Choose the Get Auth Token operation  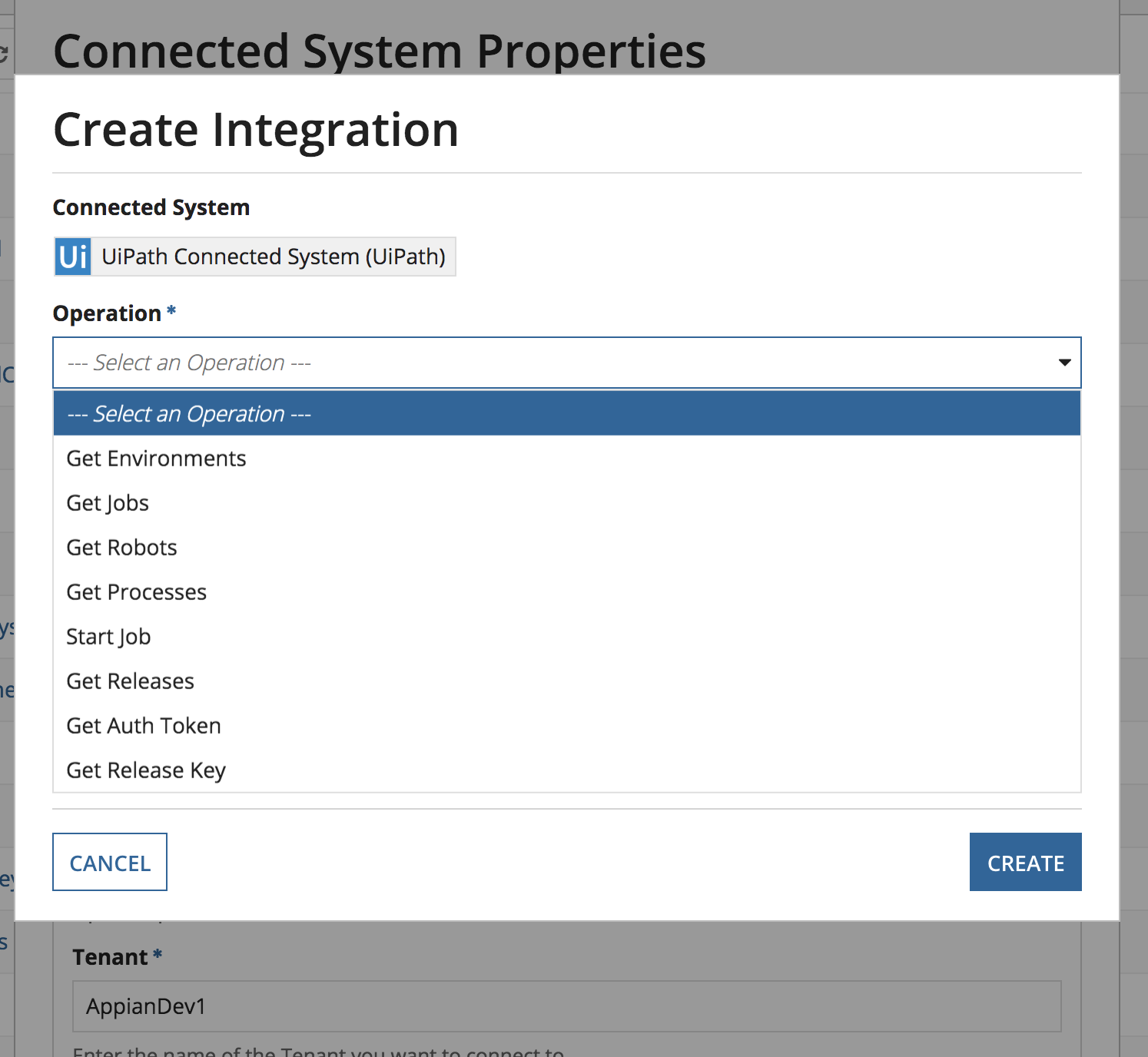[566, 726]
